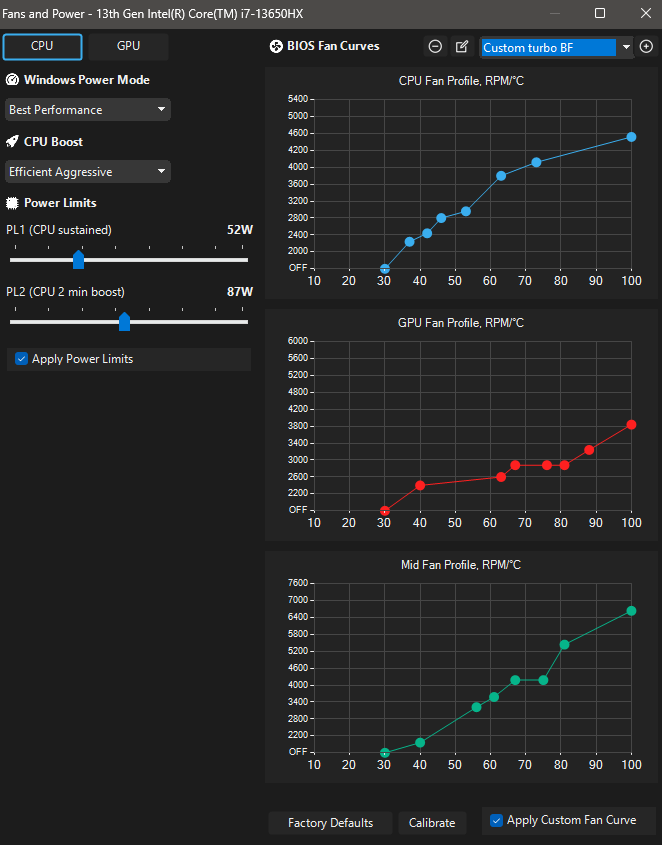Click the Power Limits chip icon
The height and width of the screenshot is (845, 662).
pos(12,203)
